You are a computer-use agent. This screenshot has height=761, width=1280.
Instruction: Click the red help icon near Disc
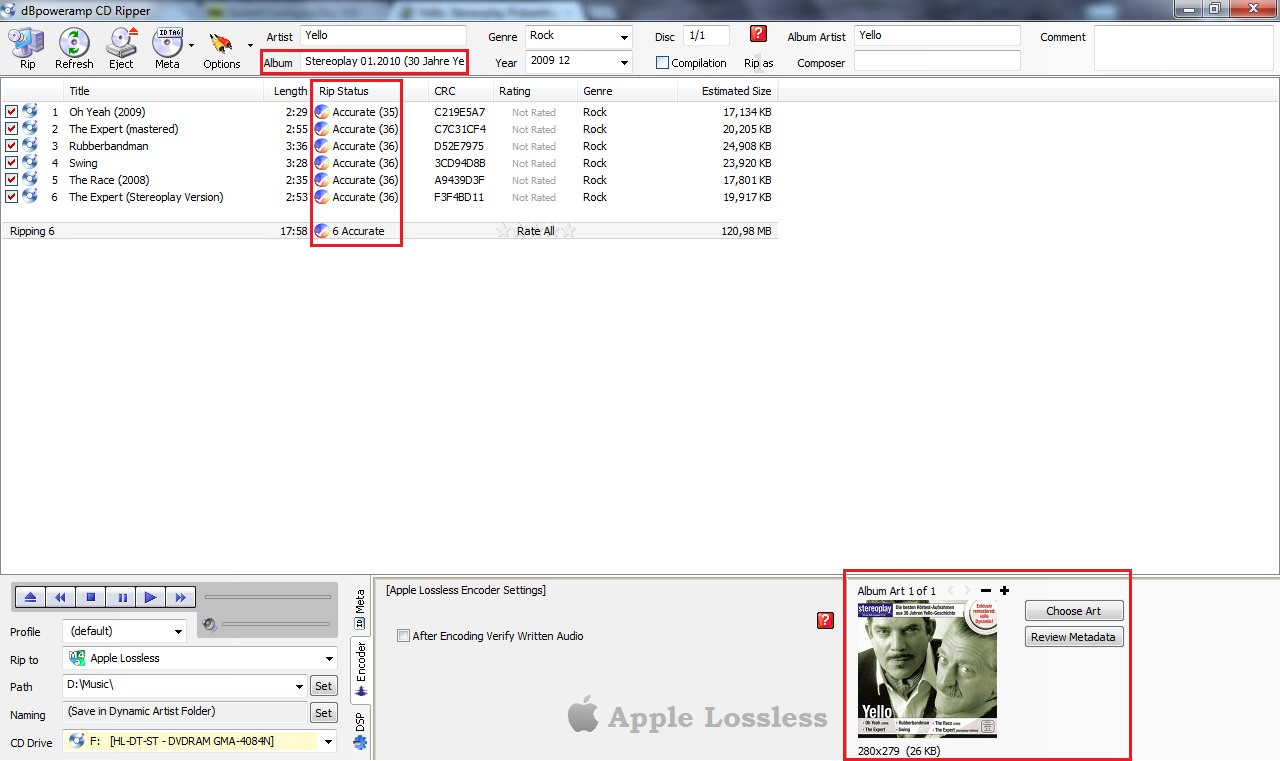[758, 34]
